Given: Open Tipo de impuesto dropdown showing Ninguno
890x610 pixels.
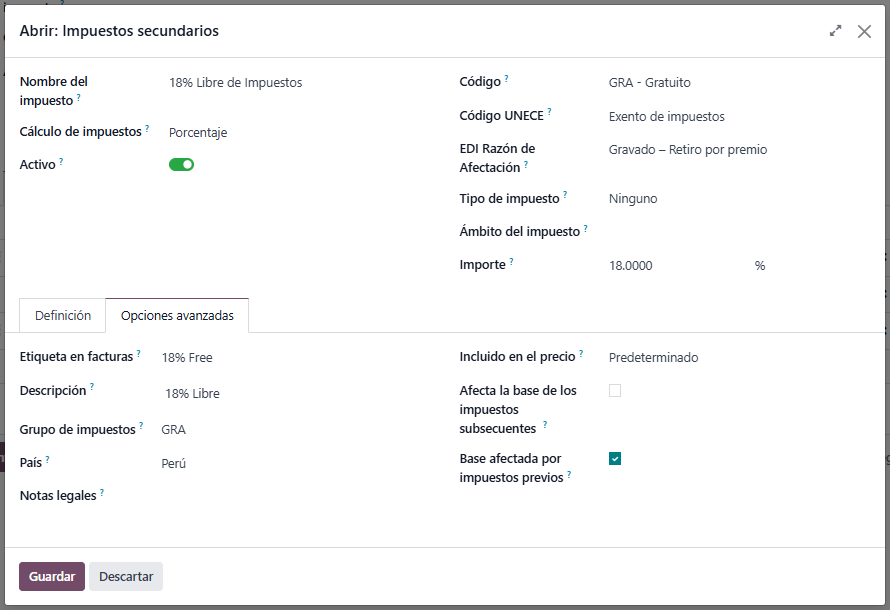Looking at the screenshot, I should click(700, 199).
